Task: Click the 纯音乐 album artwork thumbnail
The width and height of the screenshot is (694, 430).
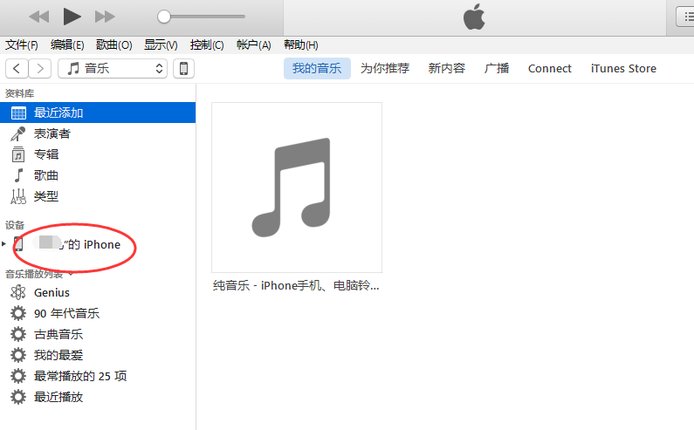Action: click(297, 187)
